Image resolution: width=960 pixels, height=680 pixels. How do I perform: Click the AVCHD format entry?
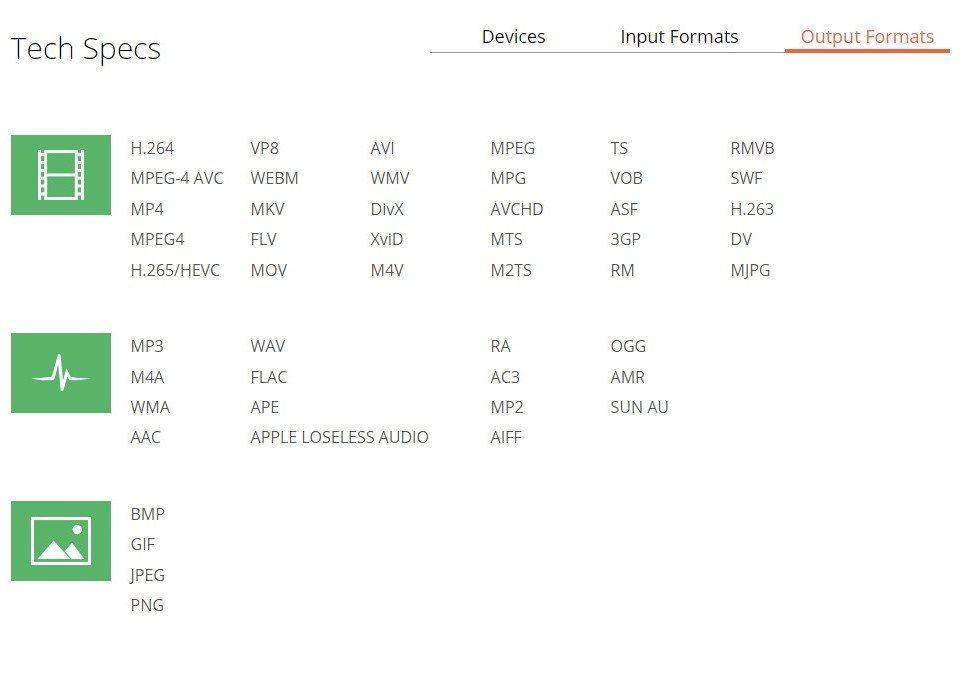[516, 210]
